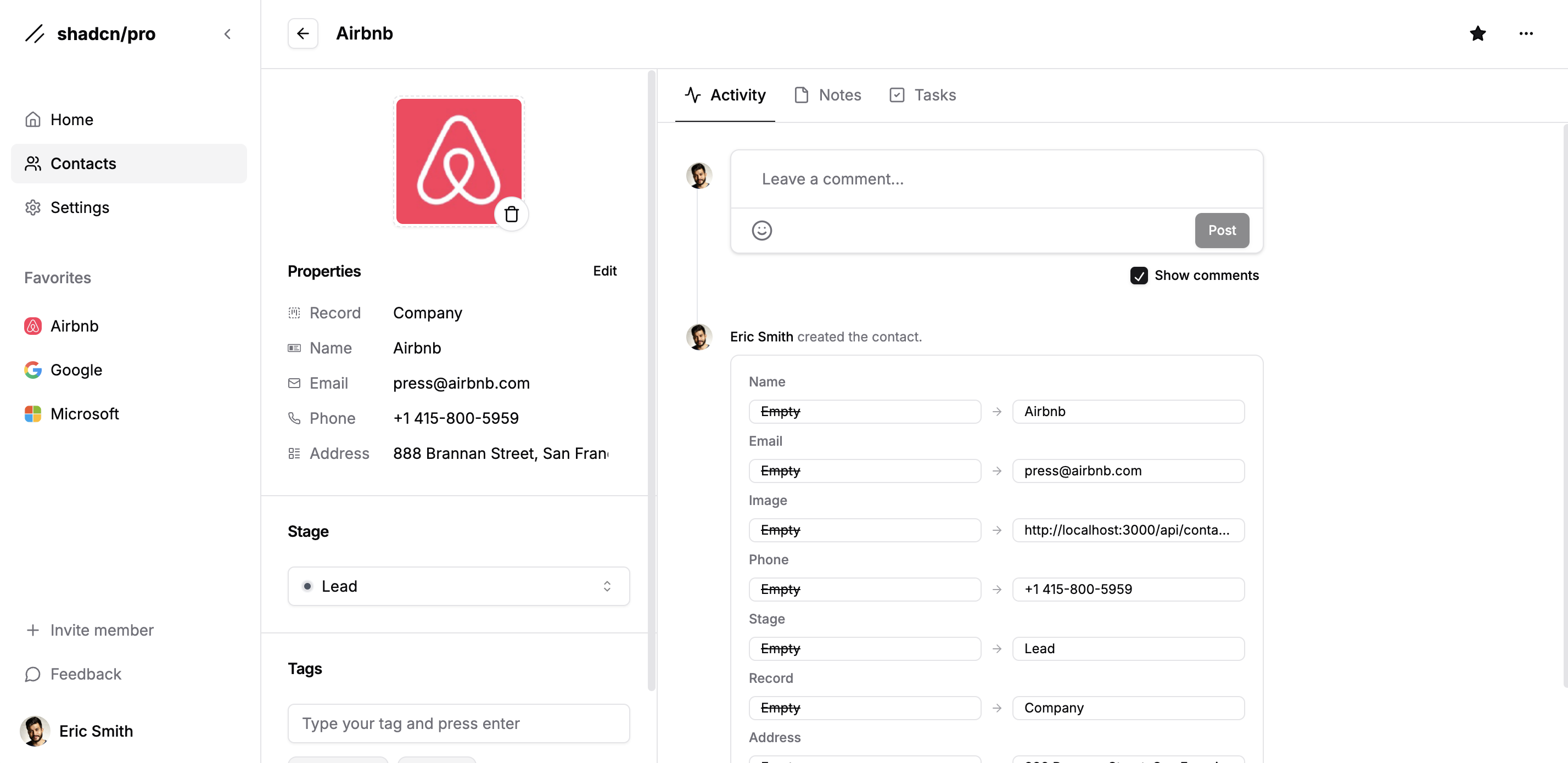
Task: Click the Google logo in Favorites
Action: (33, 370)
